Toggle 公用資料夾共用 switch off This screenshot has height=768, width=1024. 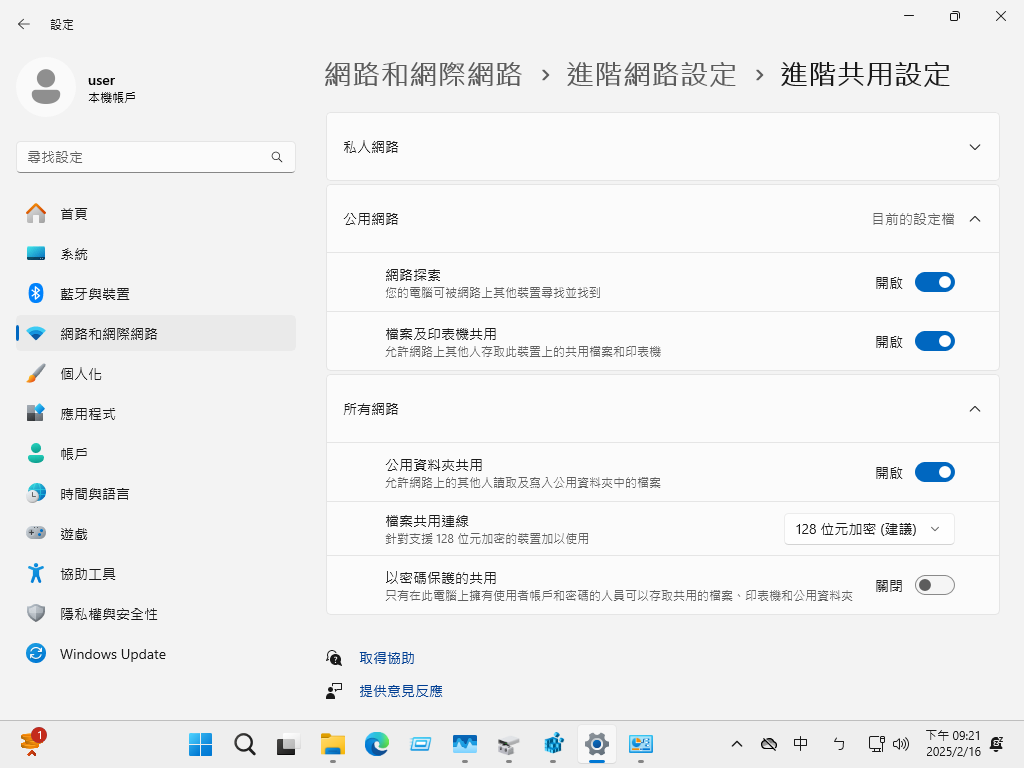(934, 472)
